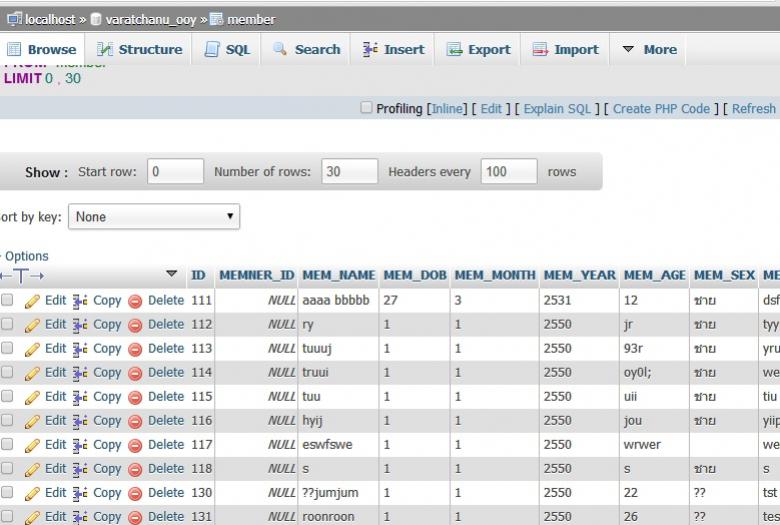Sort by the ID column header
The width and height of the screenshot is (780, 525).
pyautogui.click(x=198, y=275)
